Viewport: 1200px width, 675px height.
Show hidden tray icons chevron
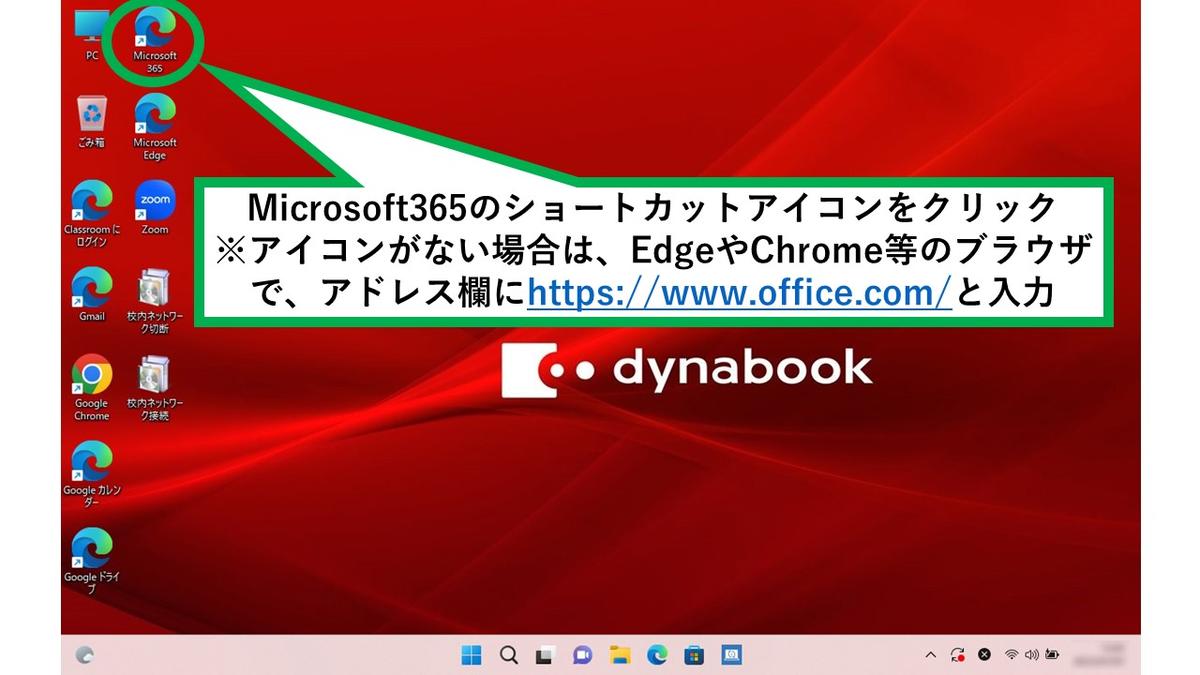[x=931, y=655]
